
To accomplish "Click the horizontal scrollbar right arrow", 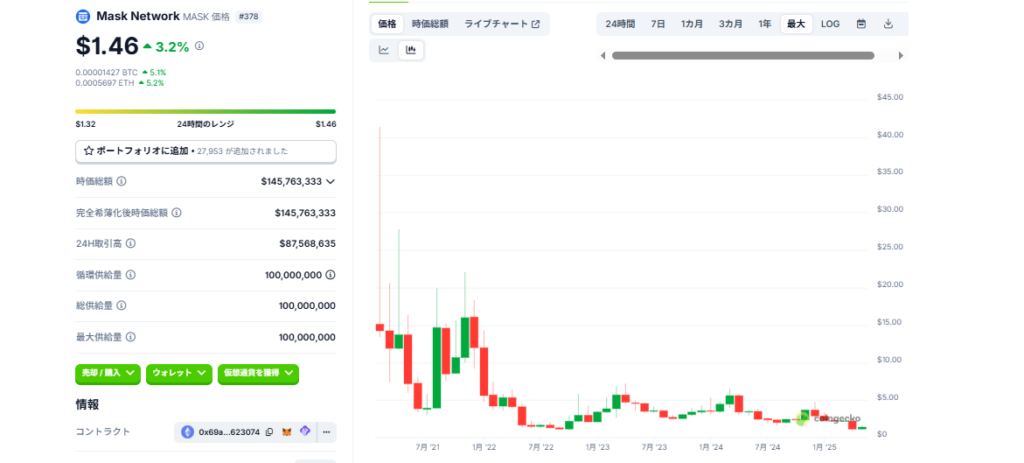I will 901,56.
